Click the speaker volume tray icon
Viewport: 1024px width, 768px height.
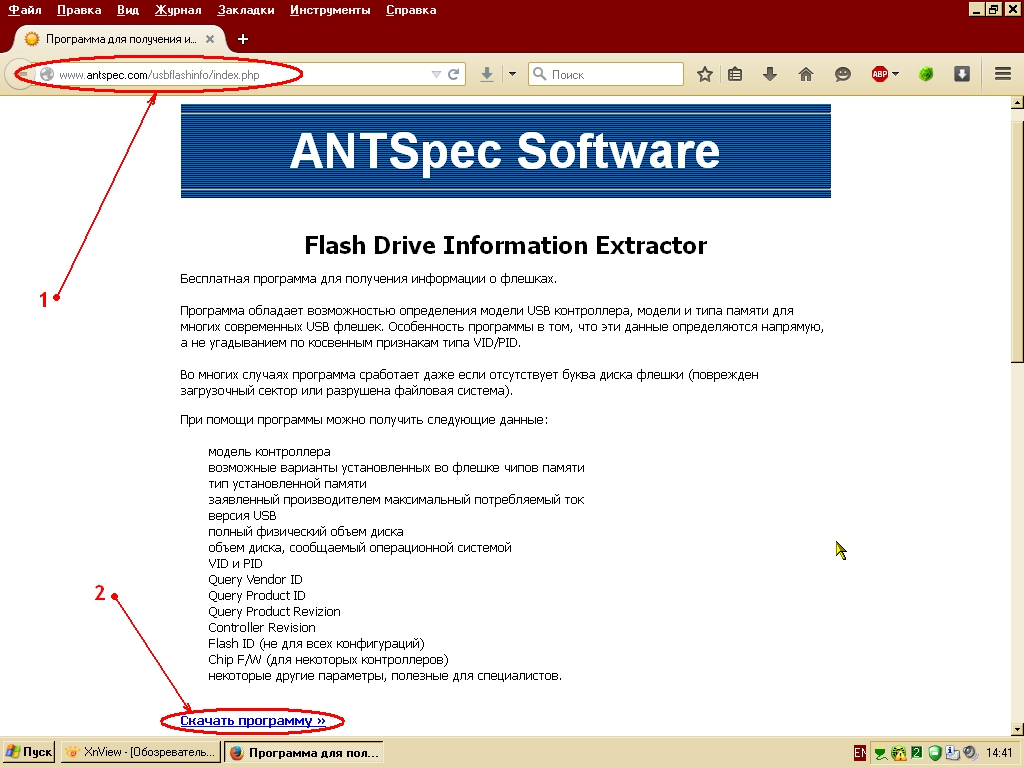970,754
